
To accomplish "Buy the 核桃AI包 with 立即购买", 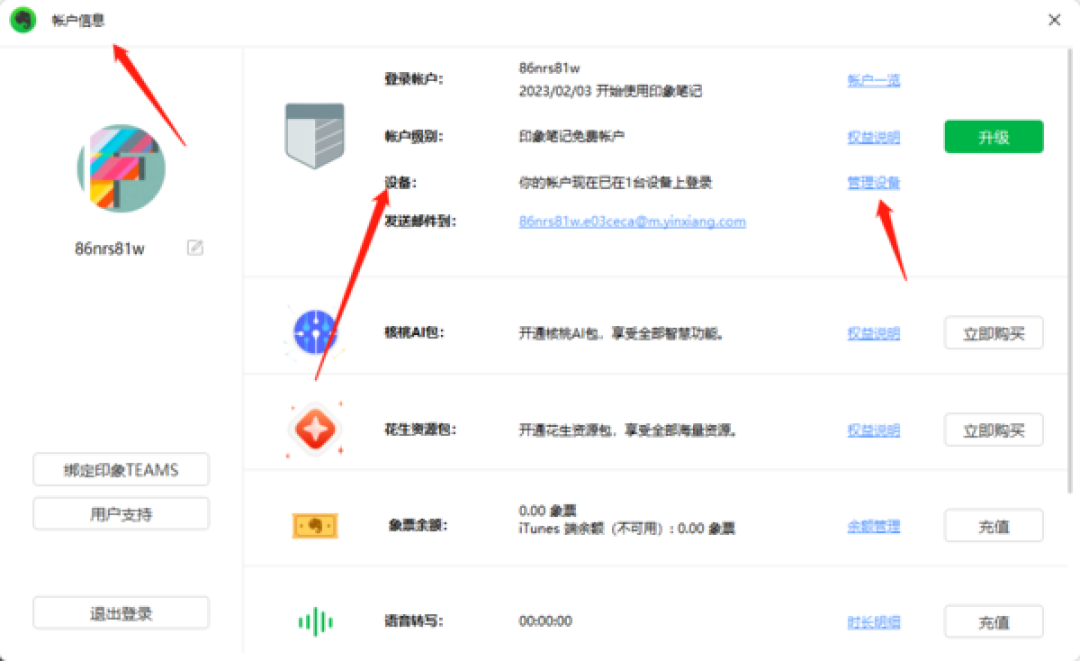I will [993, 333].
